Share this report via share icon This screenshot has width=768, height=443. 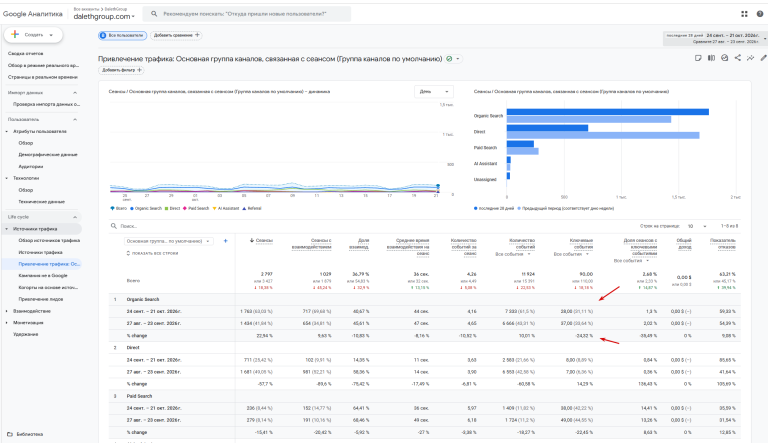click(x=738, y=58)
